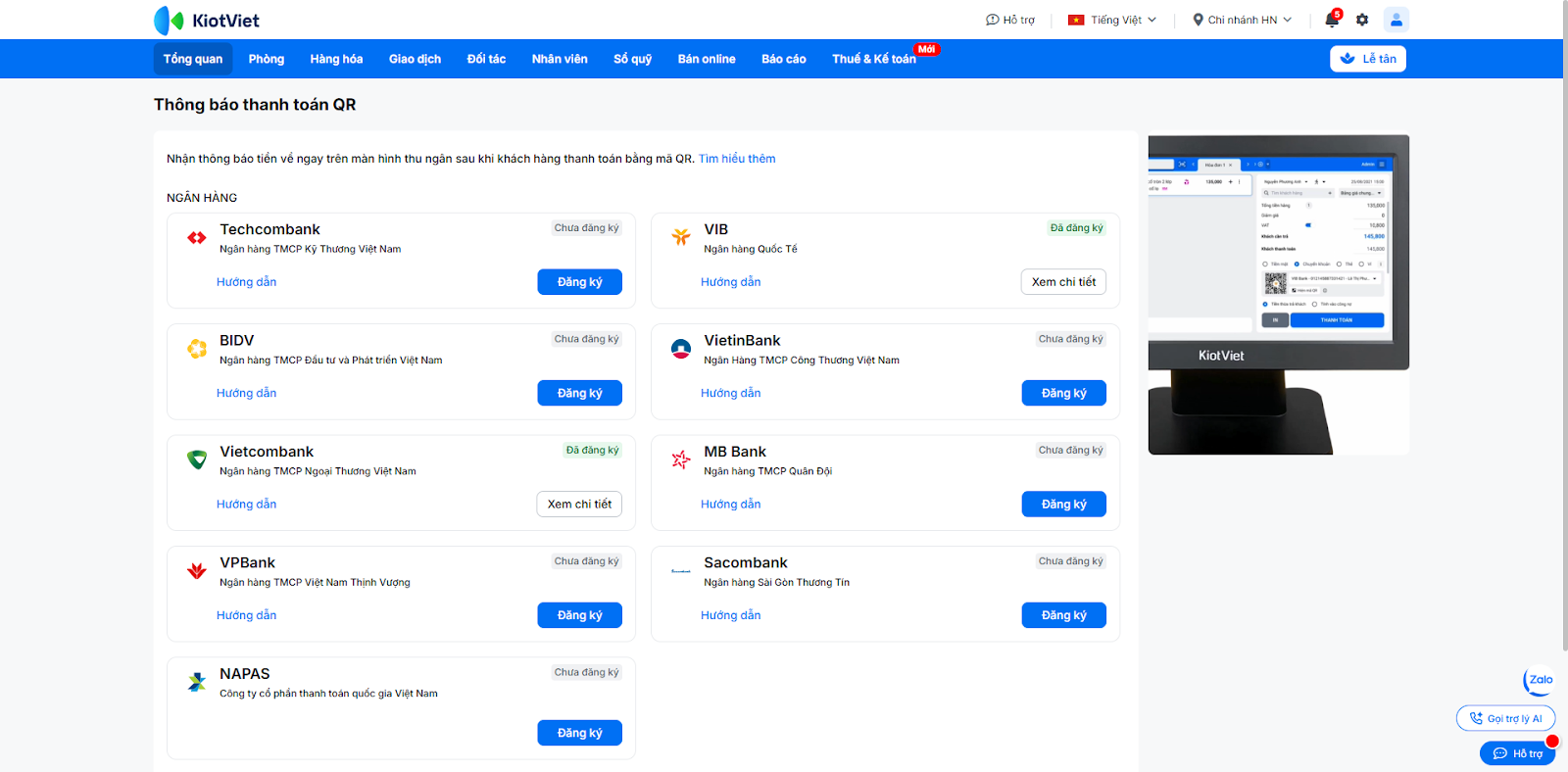Screen dimensions: 1568x772
Task: Click the VIB 'Đã đăng ký' status
Action: tap(1077, 228)
